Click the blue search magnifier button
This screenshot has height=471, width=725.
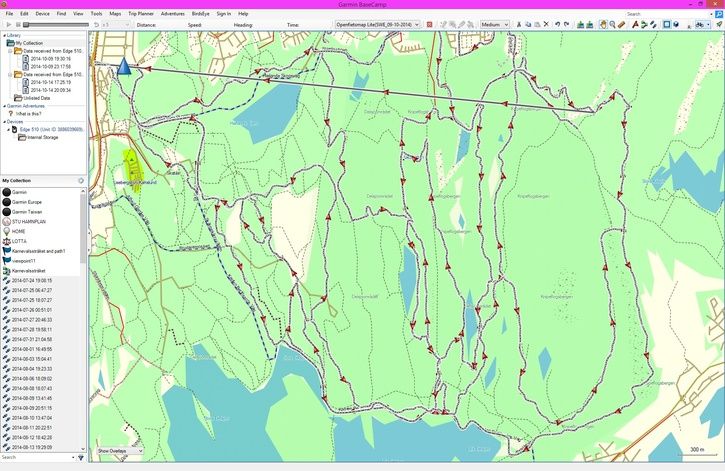pyautogui.click(x=719, y=14)
